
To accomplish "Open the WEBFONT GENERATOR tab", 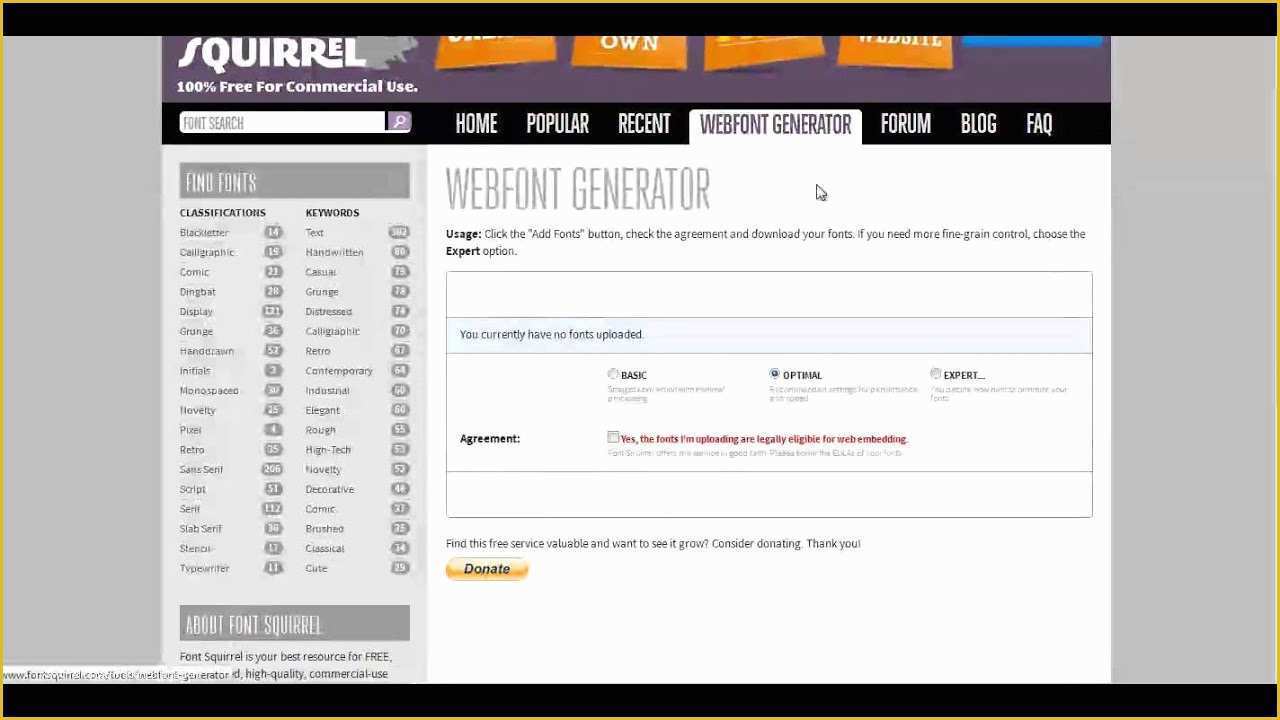I will (775, 125).
